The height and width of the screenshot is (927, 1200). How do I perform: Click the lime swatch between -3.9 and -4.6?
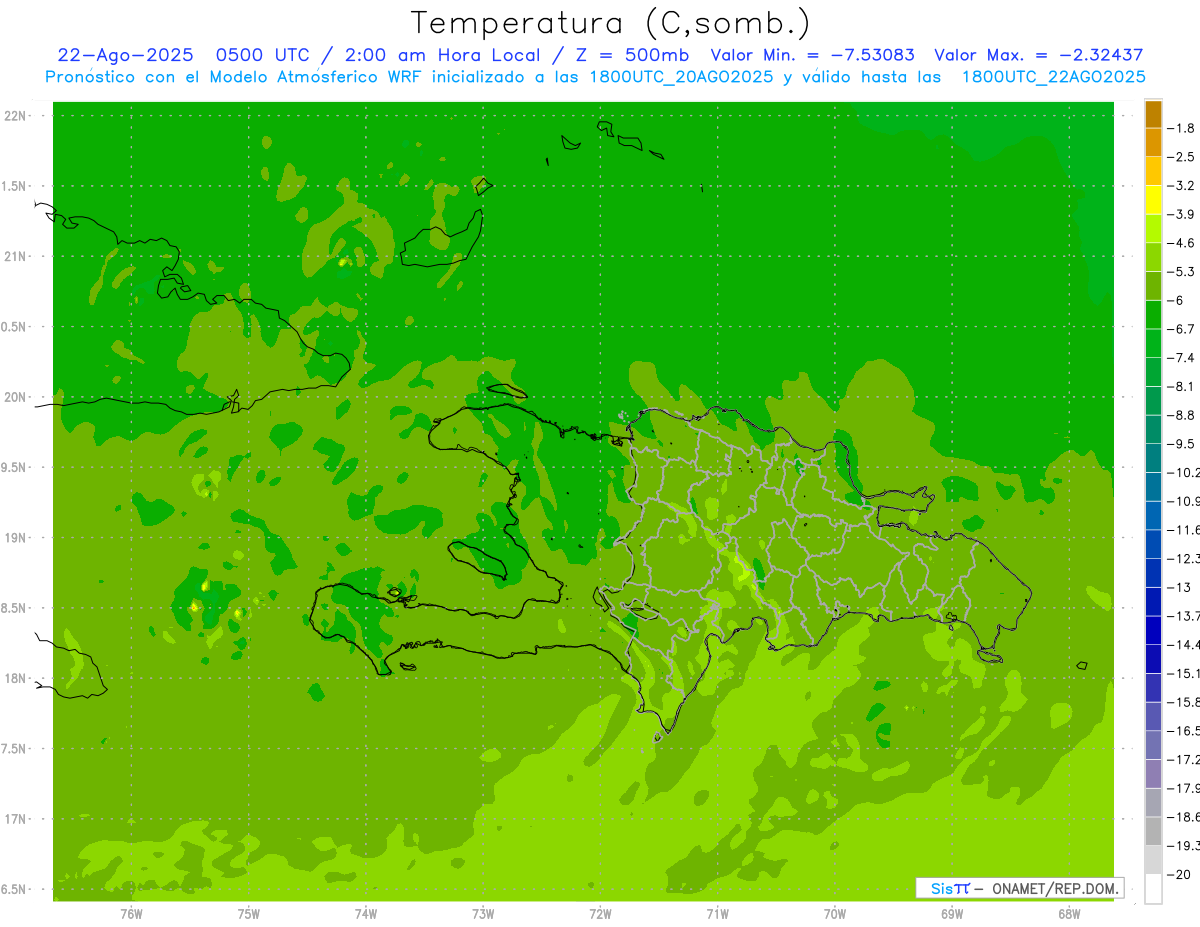[x=1153, y=229]
